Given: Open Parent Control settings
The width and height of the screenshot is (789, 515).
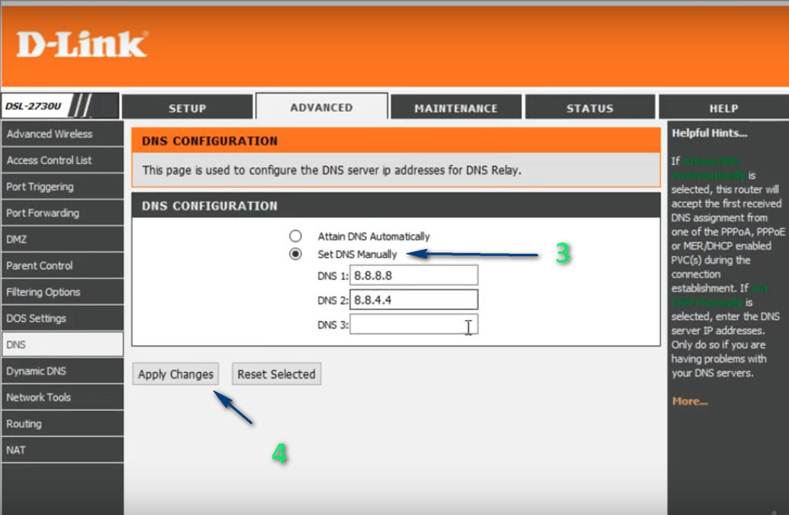Looking at the screenshot, I should pyautogui.click(x=62, y=265).
